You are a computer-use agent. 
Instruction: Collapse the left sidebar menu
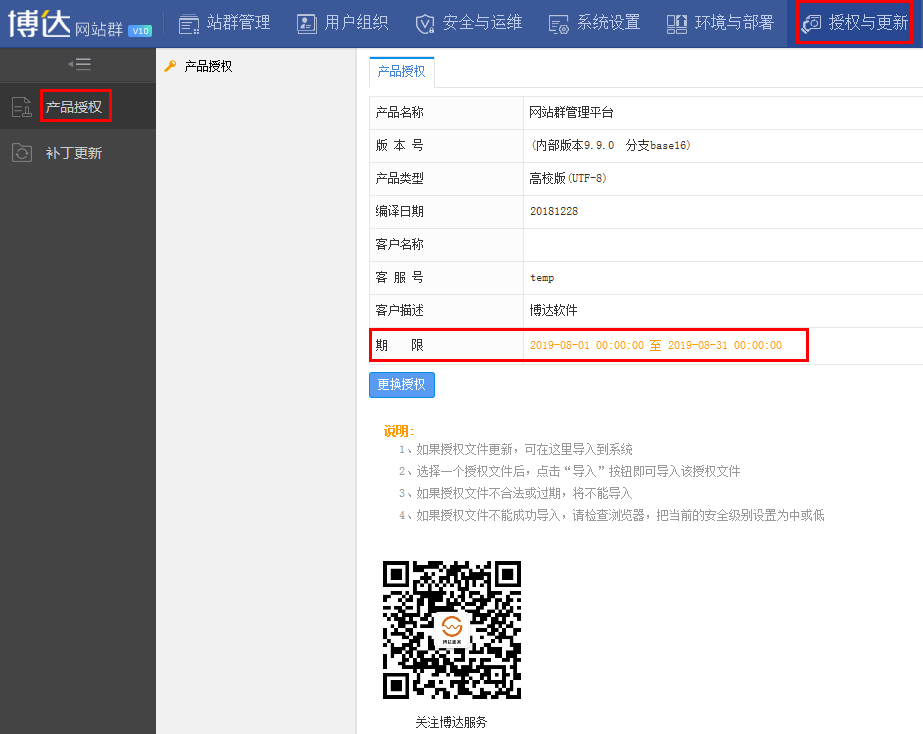click(x=78, y=64)
